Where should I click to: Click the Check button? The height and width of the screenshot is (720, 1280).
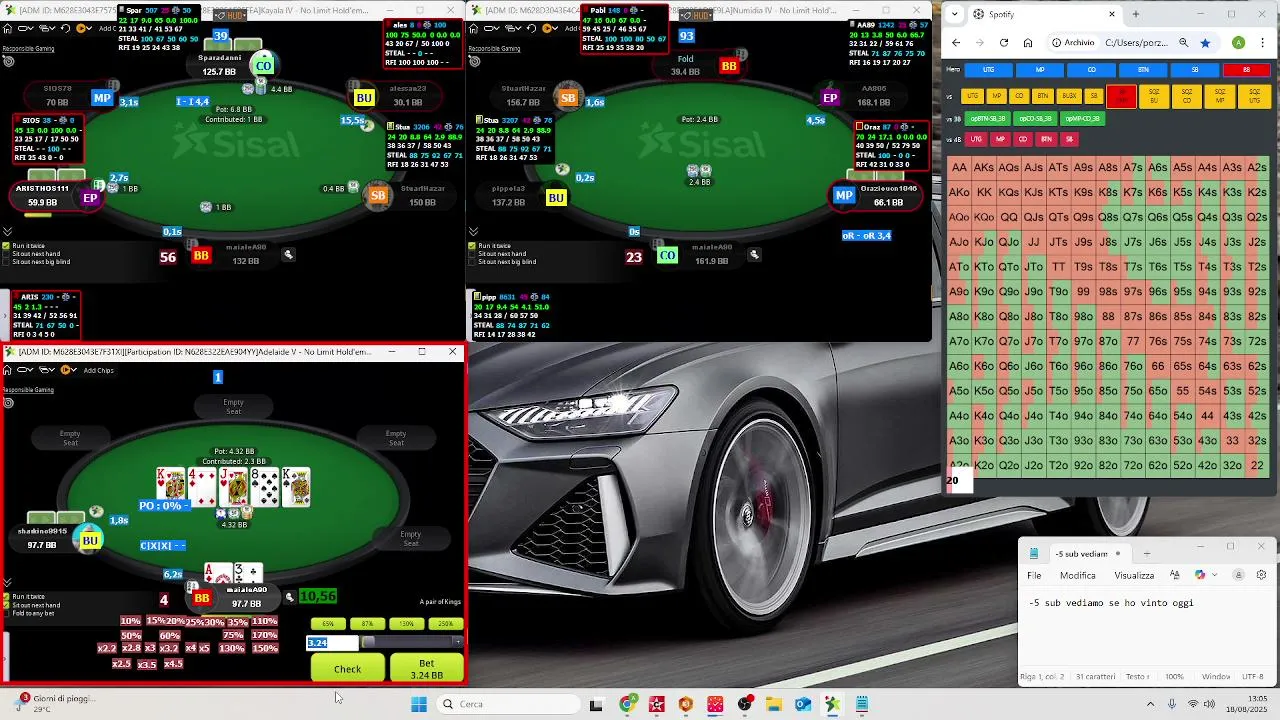pos(347,669)
